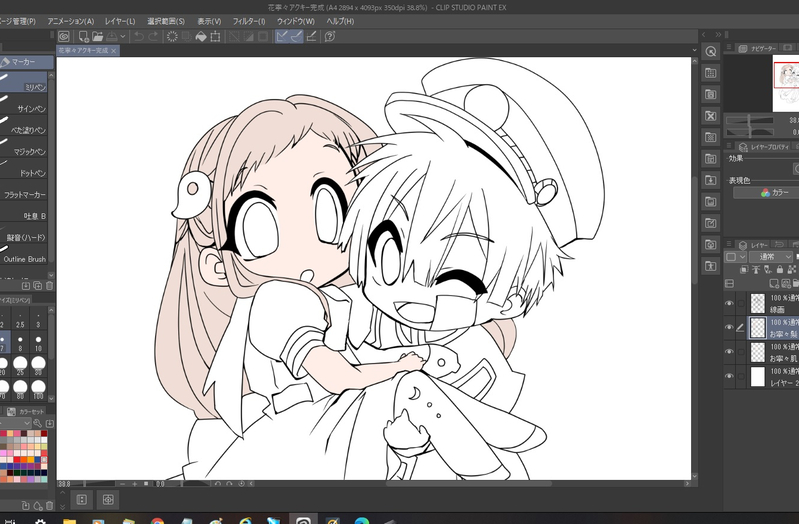Viewport: 799px width, 524px height.
Task: Open レイヤー(L) menu
Action: pos(120,21)
